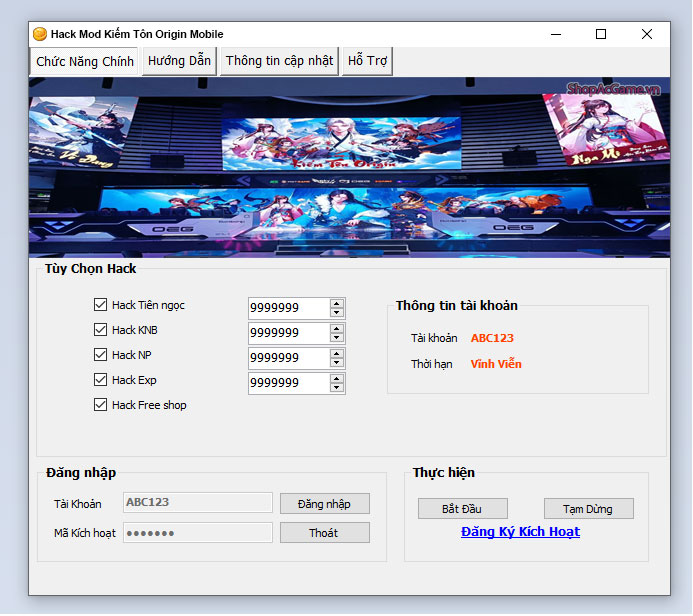
Task: Toggle the Hack KNB checkbox
Action: point(100,330)
